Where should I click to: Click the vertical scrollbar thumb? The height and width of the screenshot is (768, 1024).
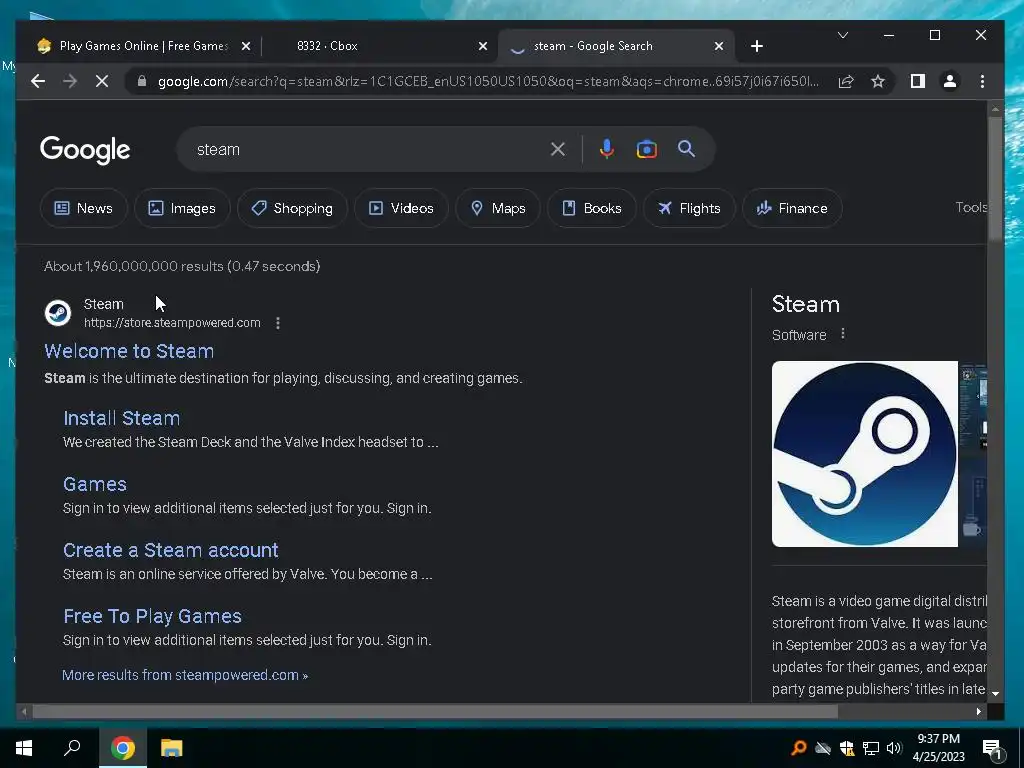coord(995,178)
